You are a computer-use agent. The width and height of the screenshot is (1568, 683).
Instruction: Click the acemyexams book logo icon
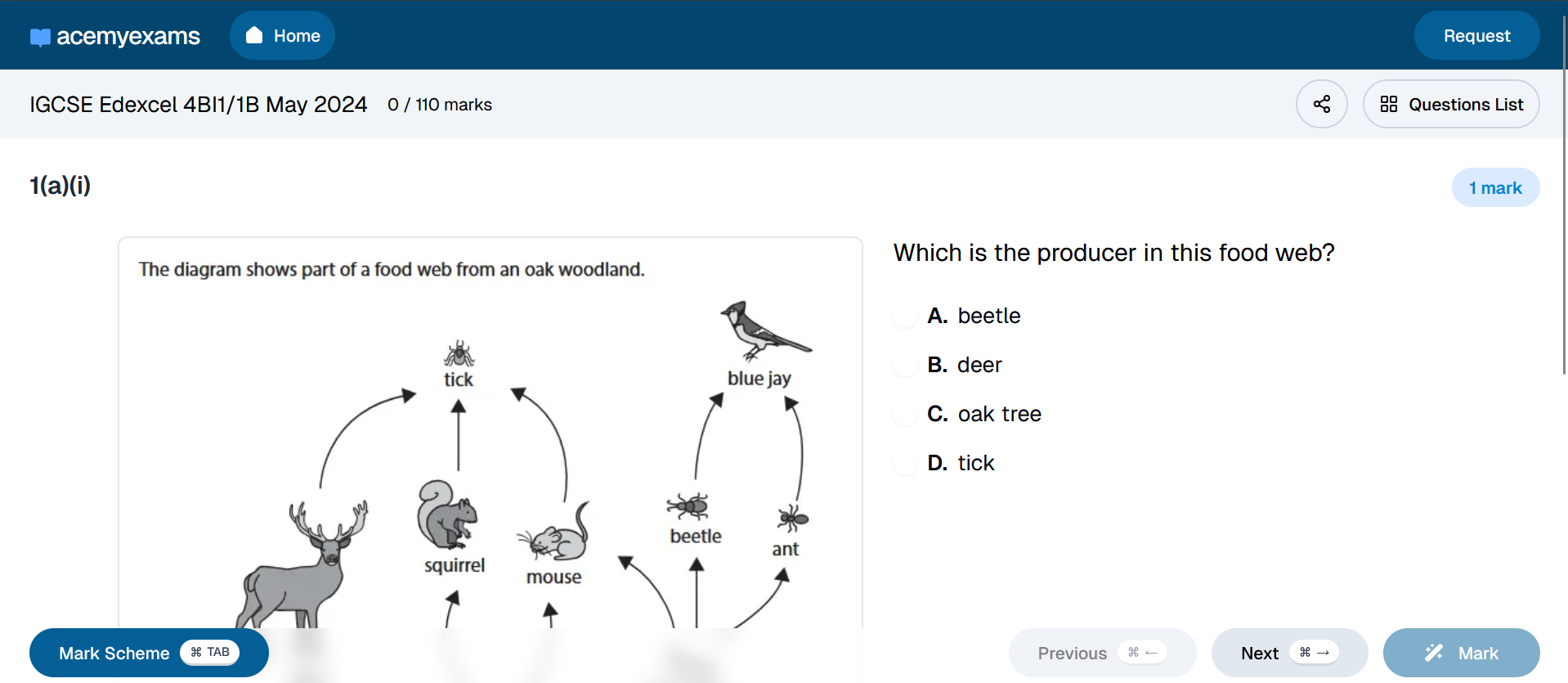(x=40, y=38)
